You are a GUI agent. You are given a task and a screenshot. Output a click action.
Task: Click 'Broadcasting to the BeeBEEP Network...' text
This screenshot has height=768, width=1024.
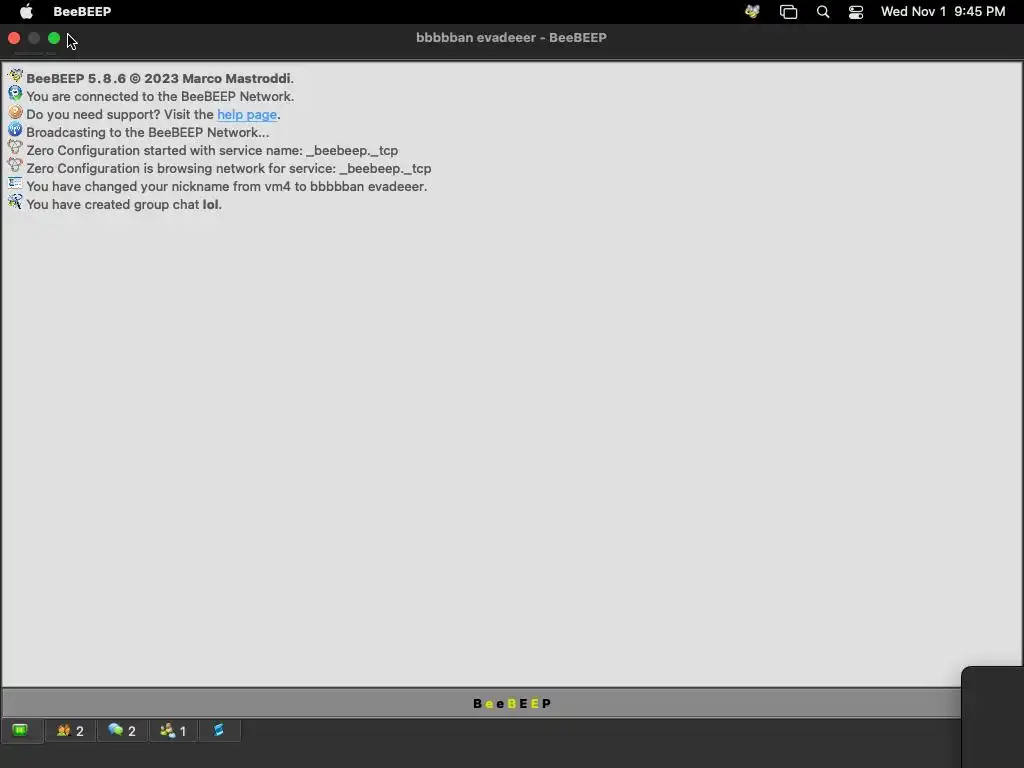148,133
